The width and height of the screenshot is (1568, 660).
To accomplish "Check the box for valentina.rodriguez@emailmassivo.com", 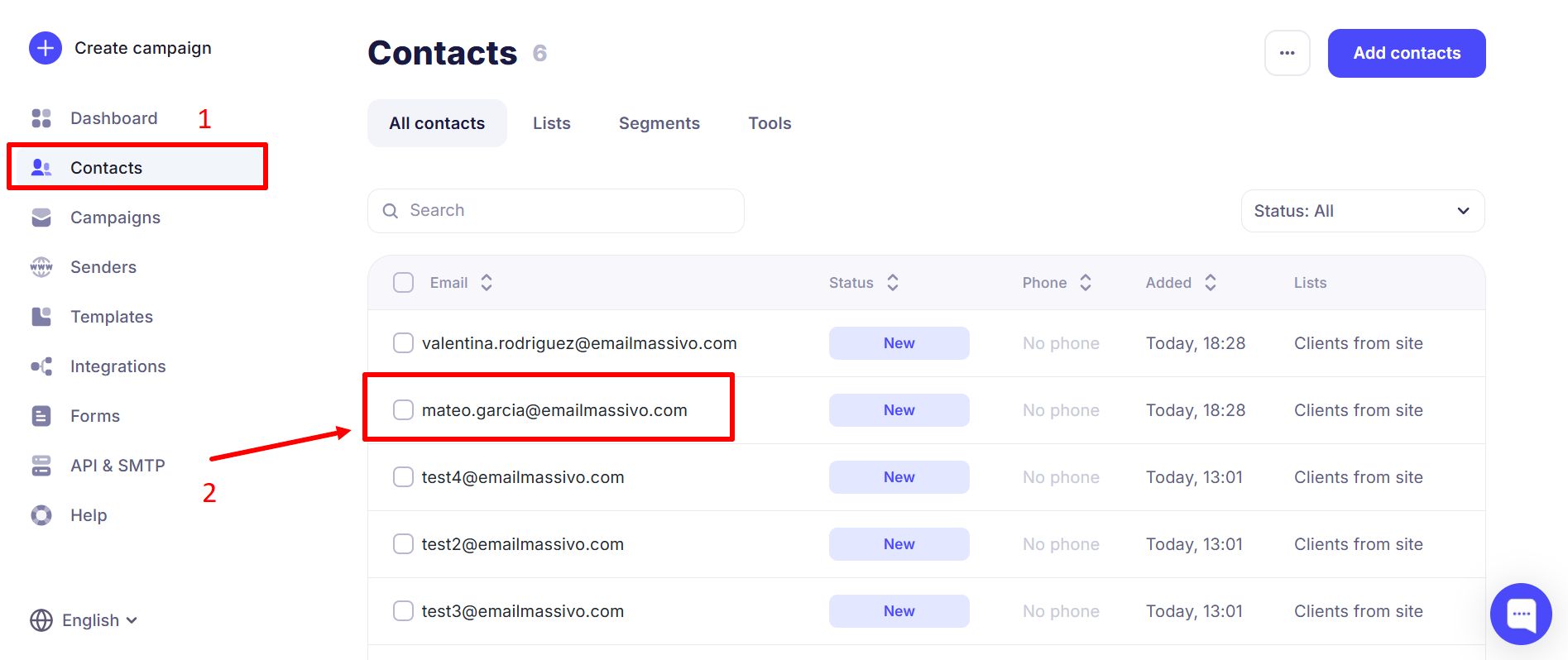I will coord(403,343).
